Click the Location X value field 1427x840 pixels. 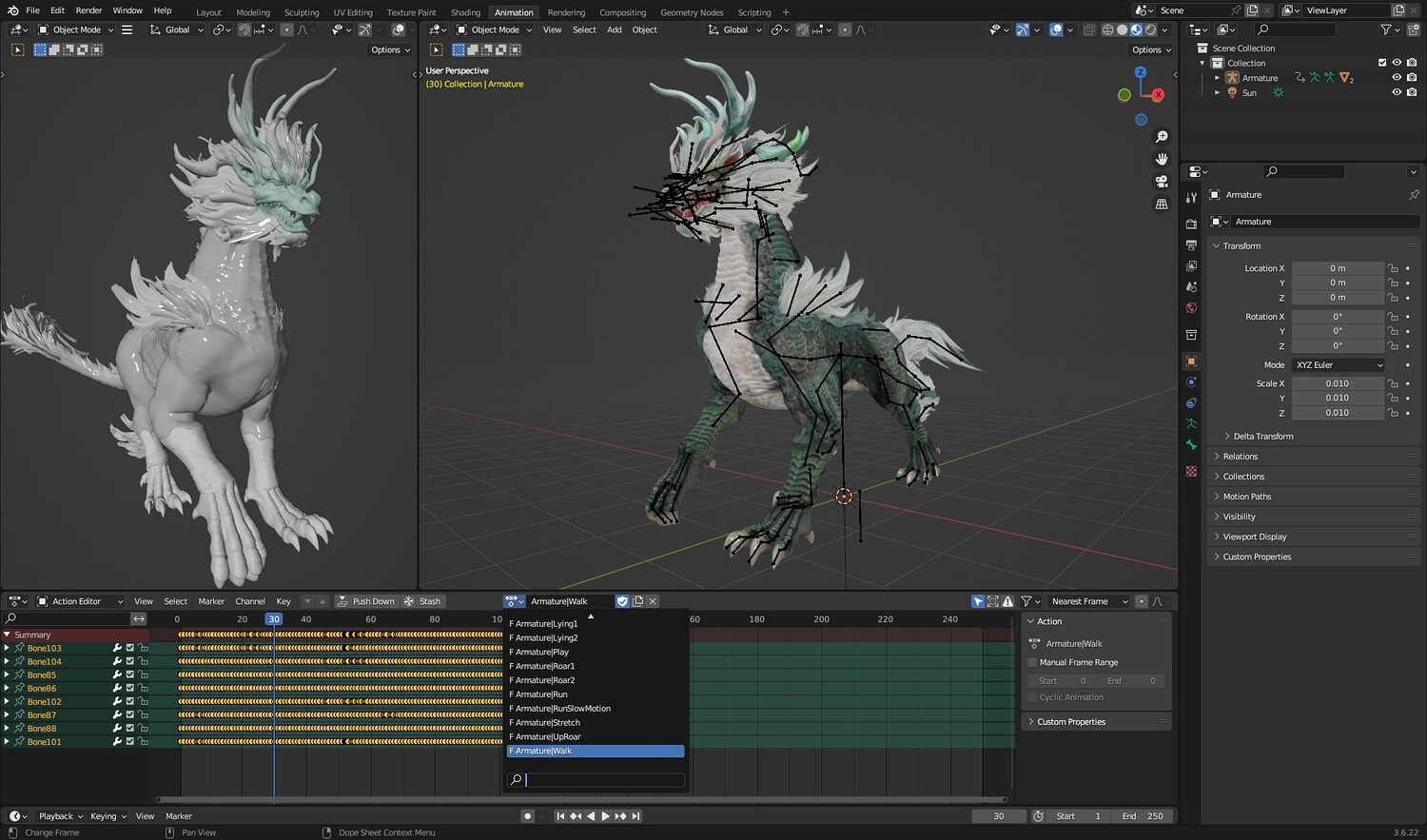pyautogui.click(x=1337, y=268)
